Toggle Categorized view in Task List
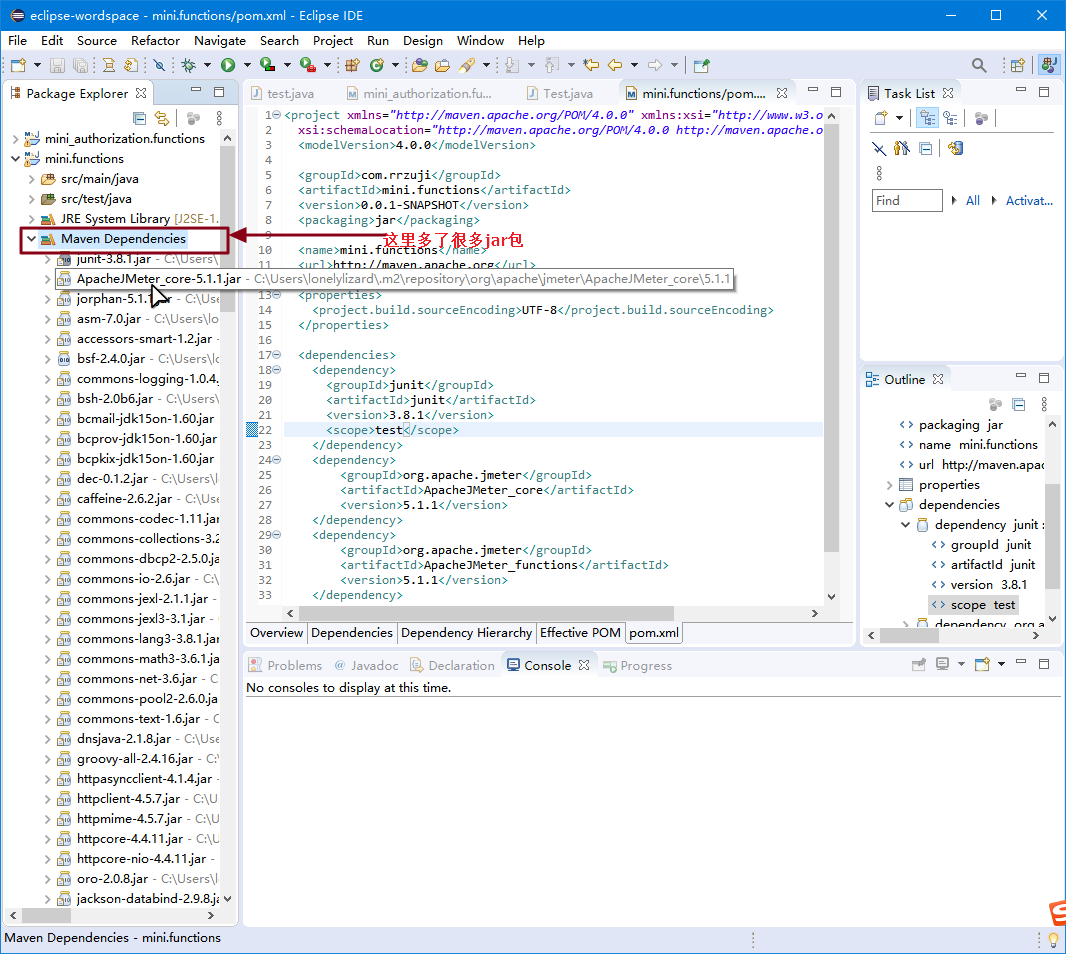1066x954 pixels. coord(927,118)
